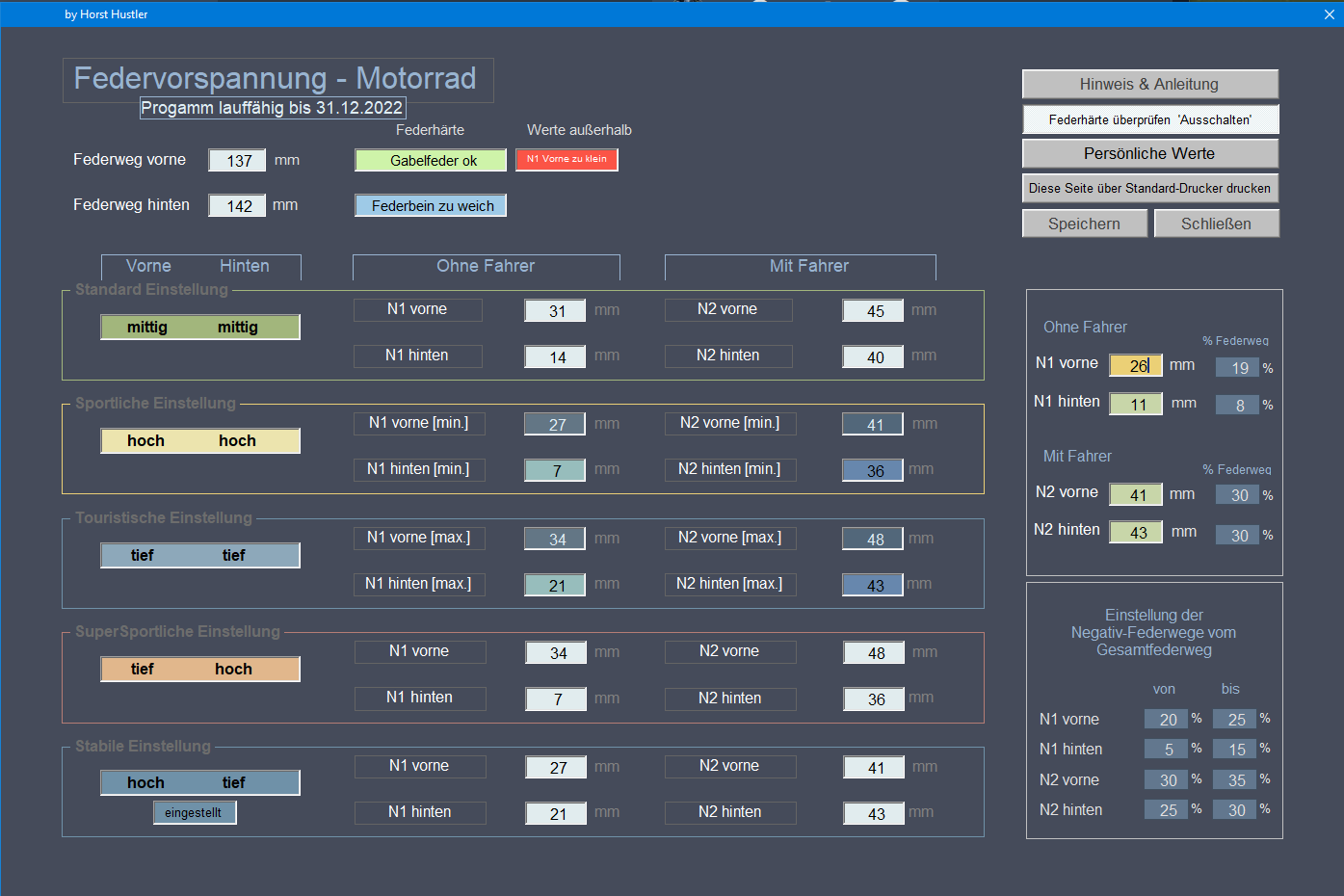Select the Stabile hoch tief setting

pos(199,783)
